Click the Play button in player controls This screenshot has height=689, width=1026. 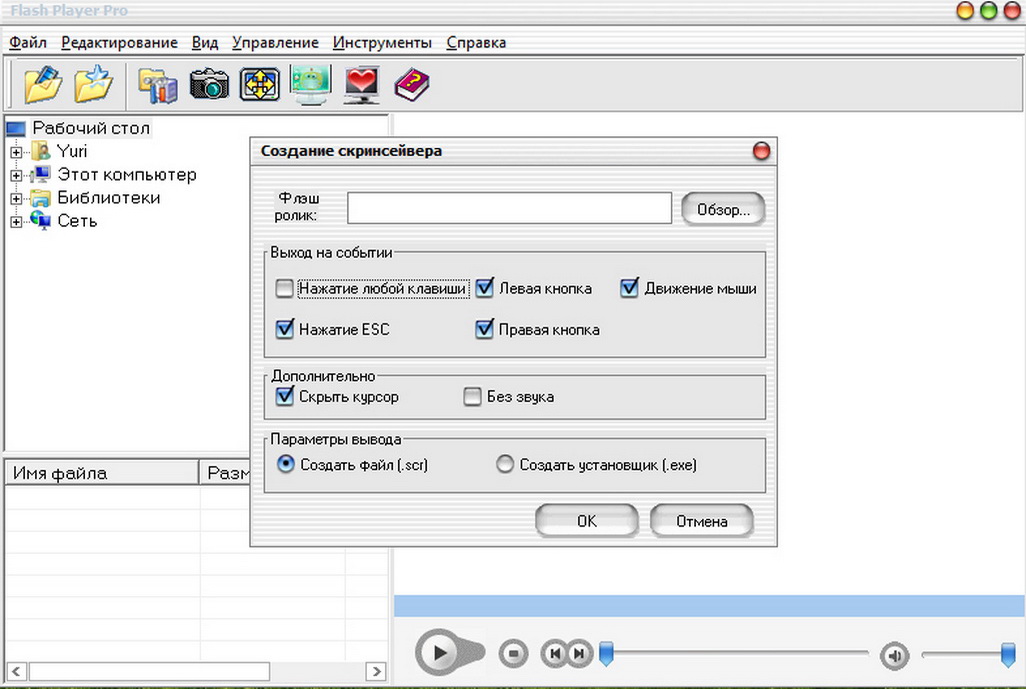[x=439, y=652]
